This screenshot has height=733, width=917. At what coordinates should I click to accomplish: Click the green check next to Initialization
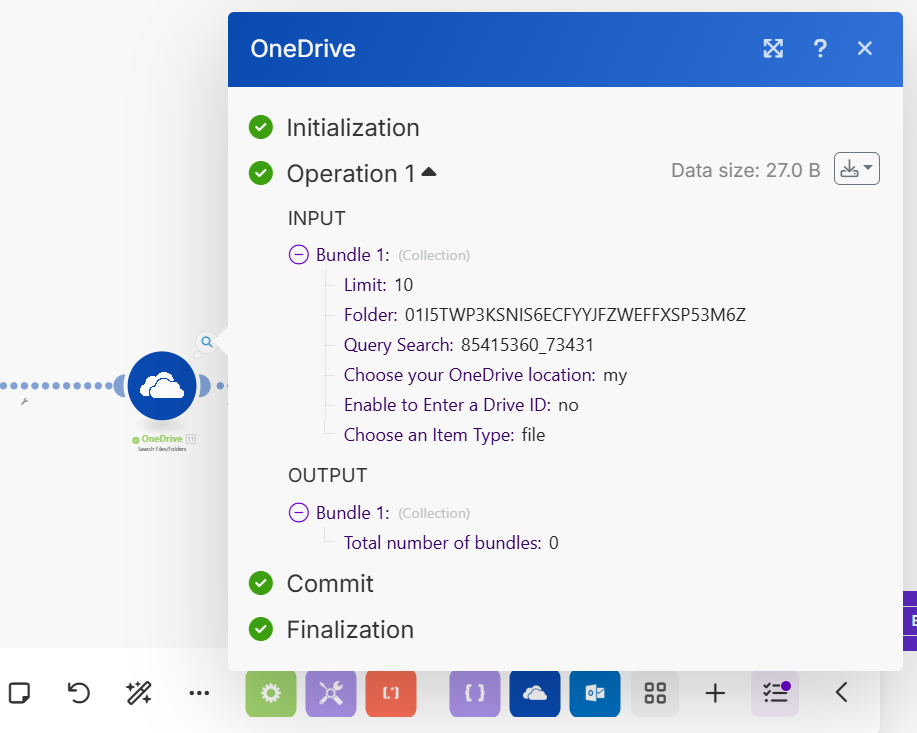pos(261,127)
